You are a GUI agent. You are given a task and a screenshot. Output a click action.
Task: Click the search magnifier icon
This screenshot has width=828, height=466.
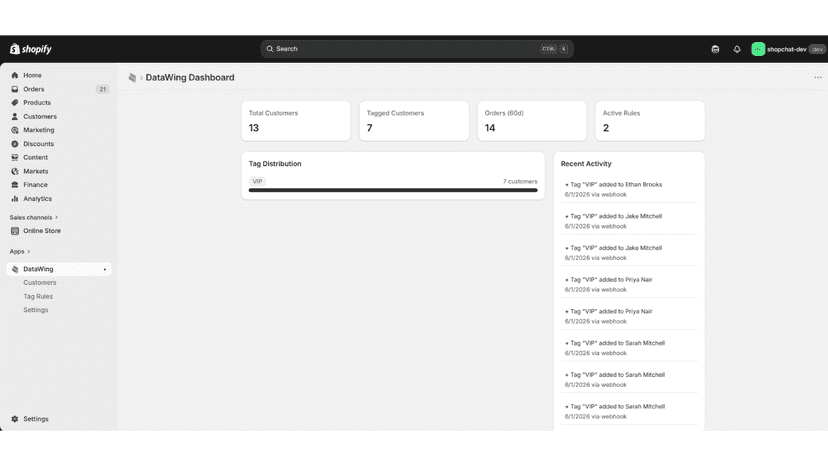(x=270, y=49)
